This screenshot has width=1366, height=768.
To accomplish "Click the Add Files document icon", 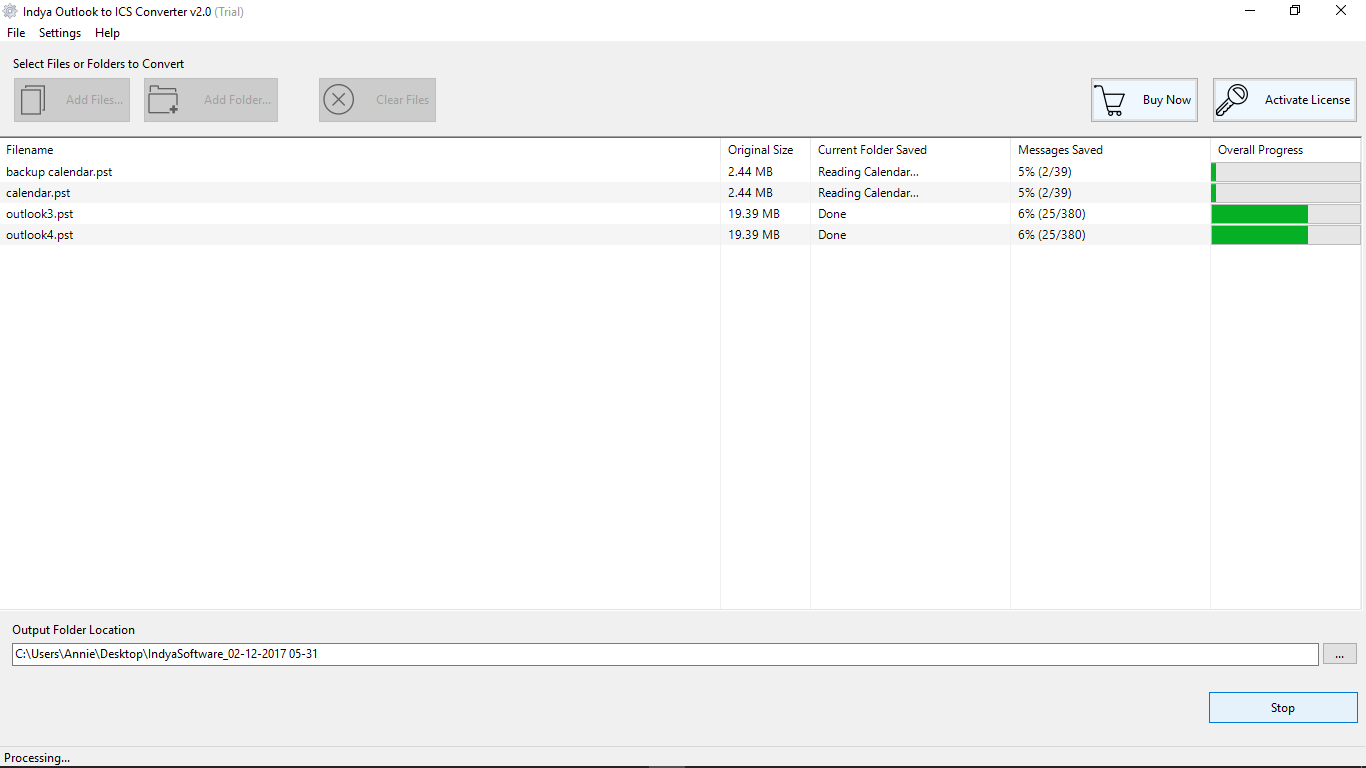I will [x=34, y=100].
